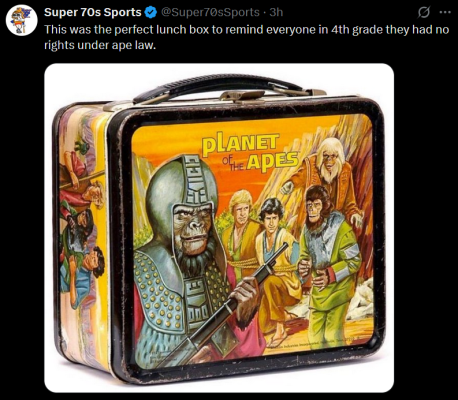Screen dimensions: 458x400
Task: Click the slashed-circle Grok icon
Action: pos(424,12)
